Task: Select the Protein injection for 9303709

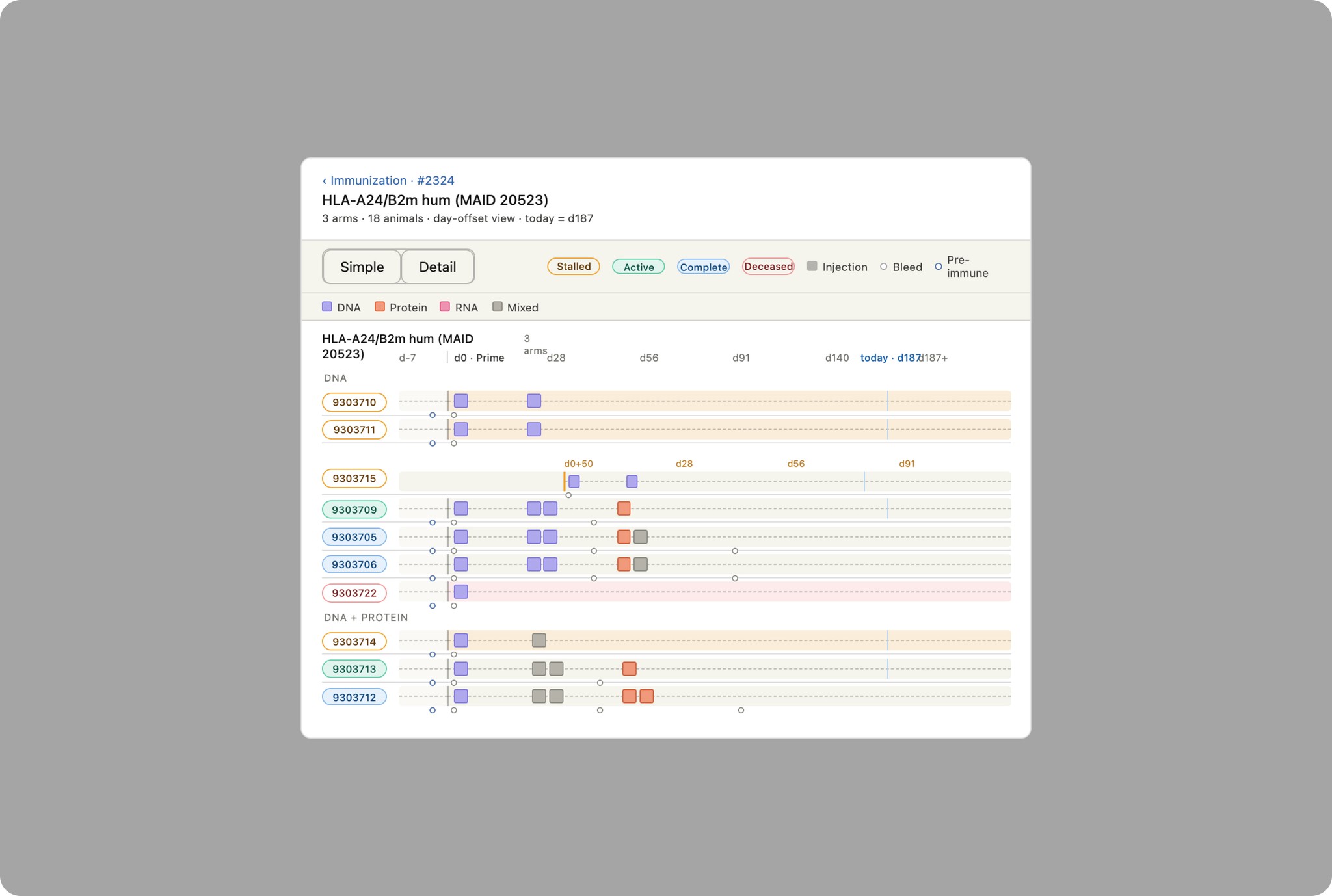Action: tap(624, 508)
